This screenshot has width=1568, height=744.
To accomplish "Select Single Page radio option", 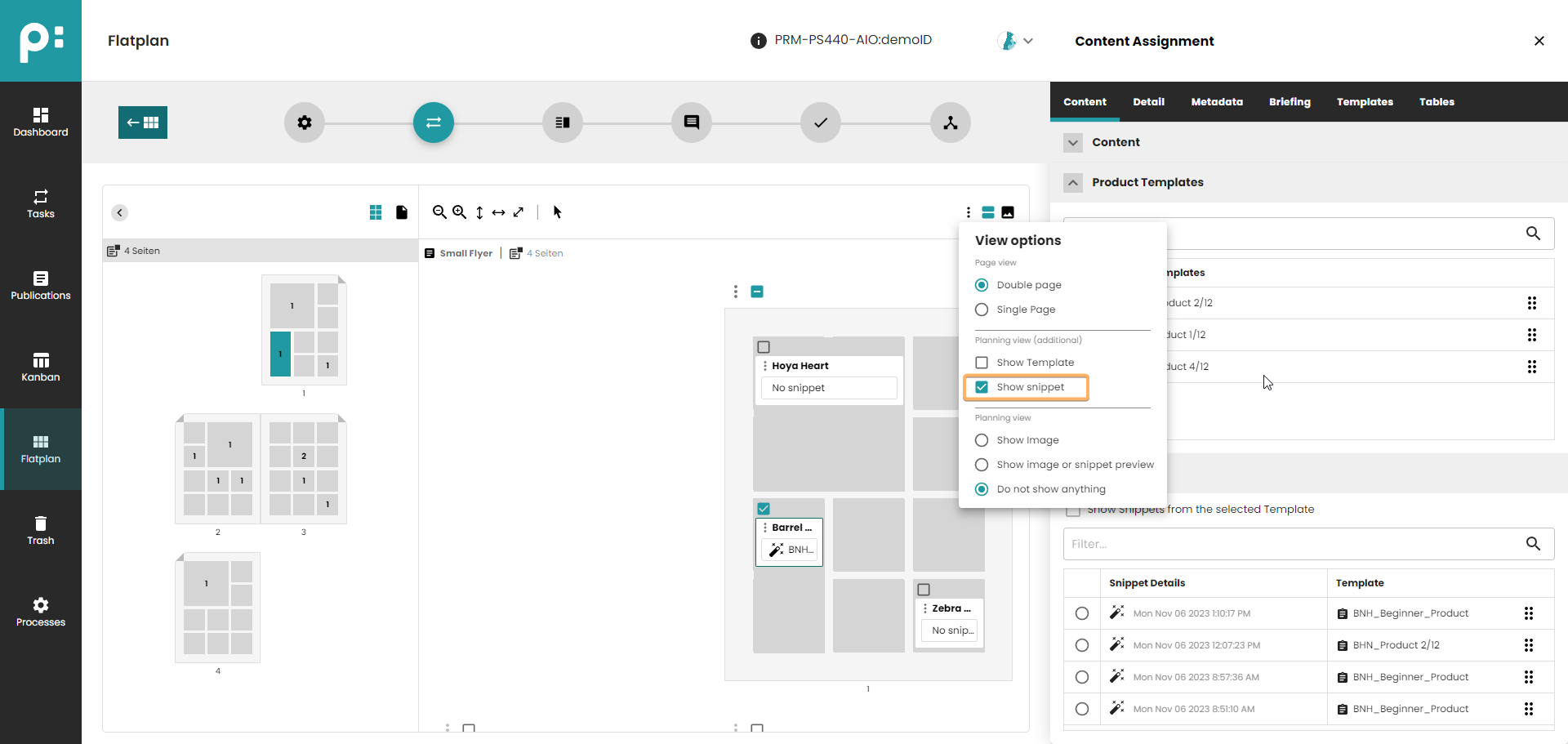I will click(x=982, y=310).
